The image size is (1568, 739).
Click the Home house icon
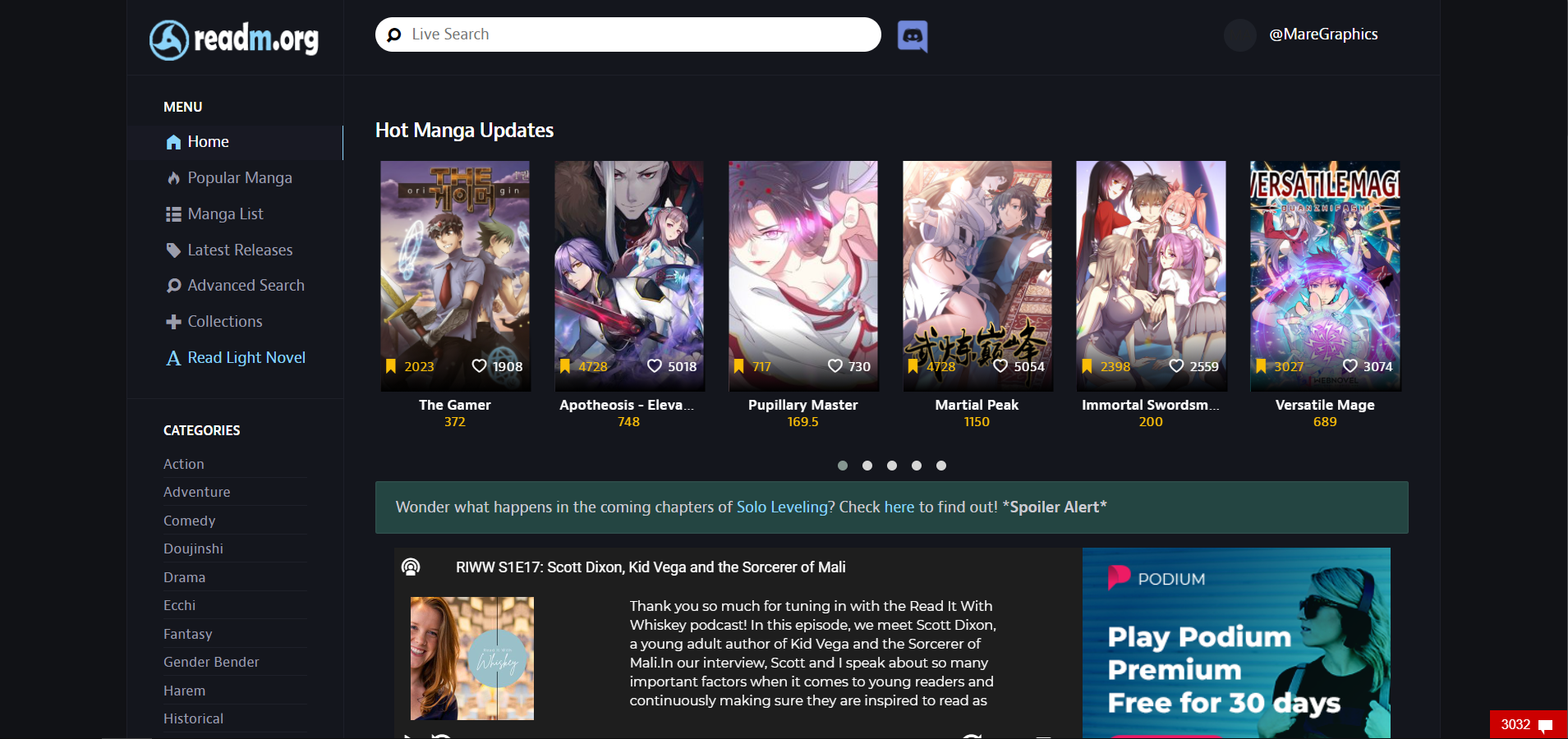point(173,142)
